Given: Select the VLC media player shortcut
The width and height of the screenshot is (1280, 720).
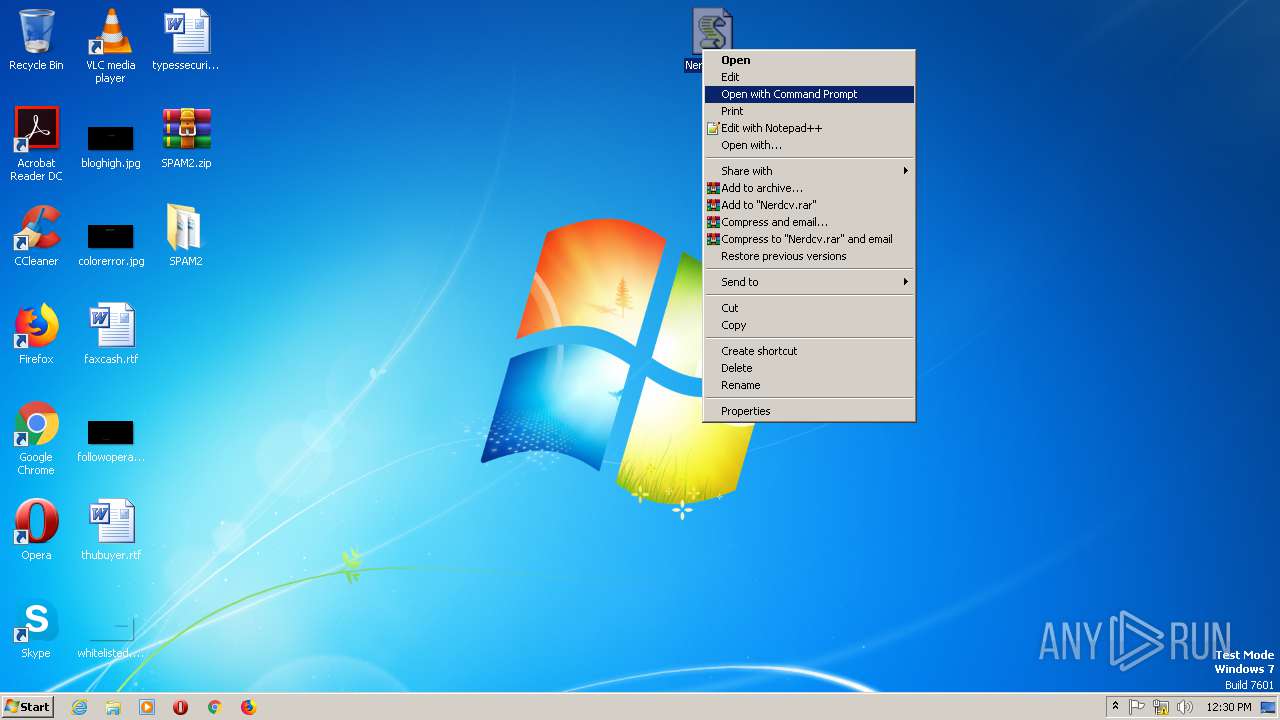Looking at the screenshot, I should [x=110, y=45].
